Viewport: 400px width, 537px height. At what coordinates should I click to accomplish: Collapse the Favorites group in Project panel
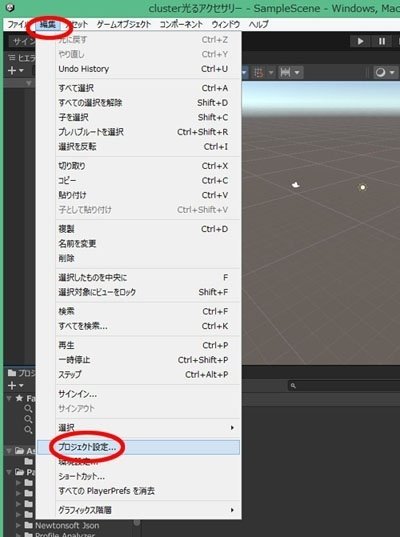pos(9,398)
